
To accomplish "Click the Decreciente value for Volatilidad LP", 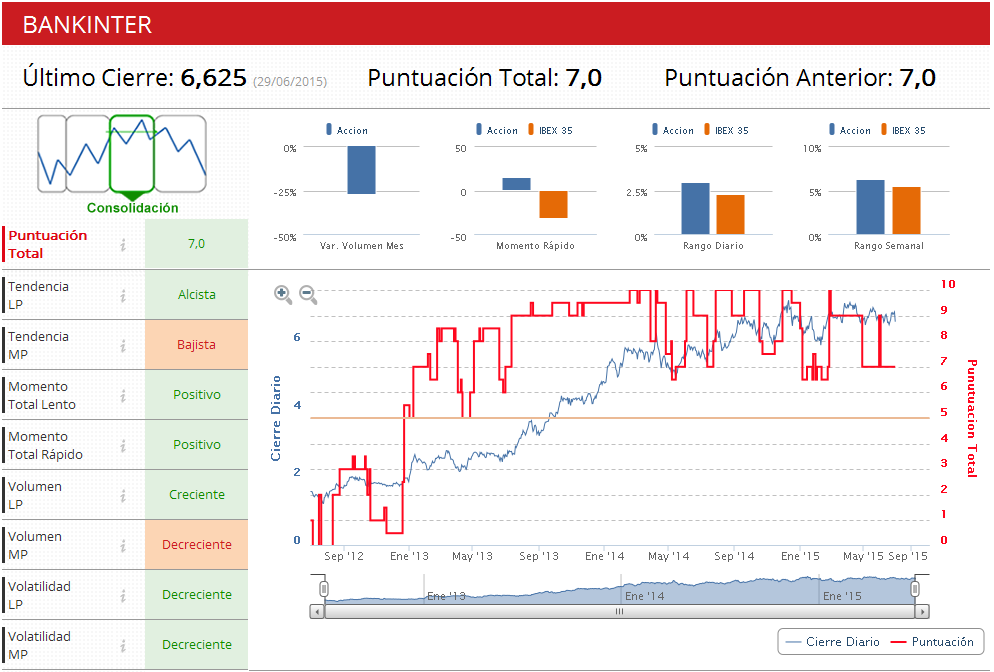I will tap(197, 595).
